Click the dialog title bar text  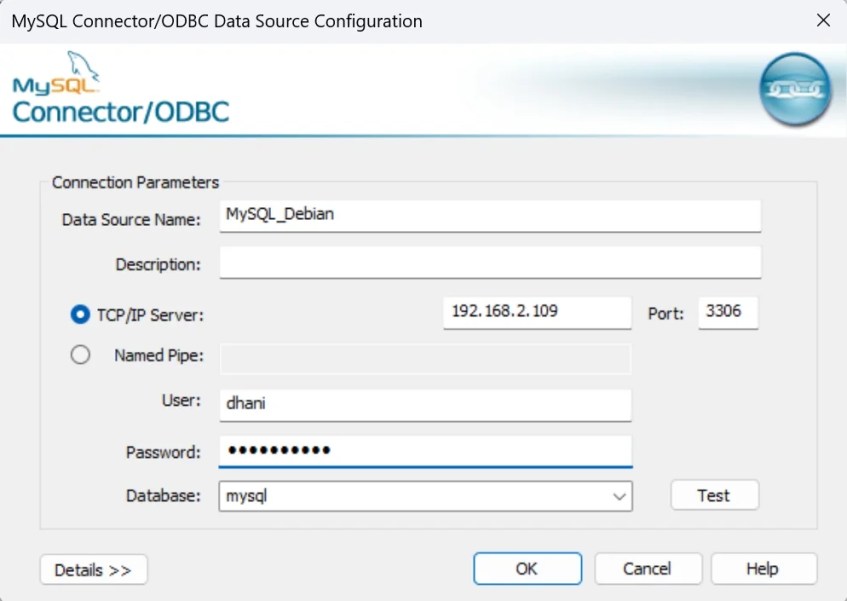[x=217, y=21]
